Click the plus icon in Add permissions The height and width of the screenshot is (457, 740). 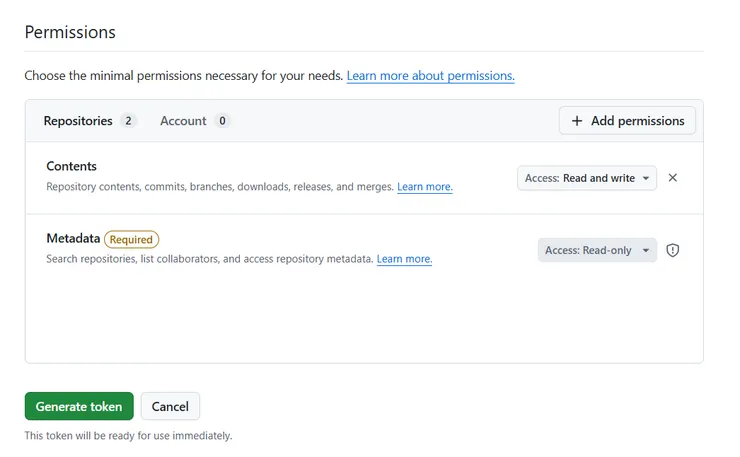tap(577, 121)
